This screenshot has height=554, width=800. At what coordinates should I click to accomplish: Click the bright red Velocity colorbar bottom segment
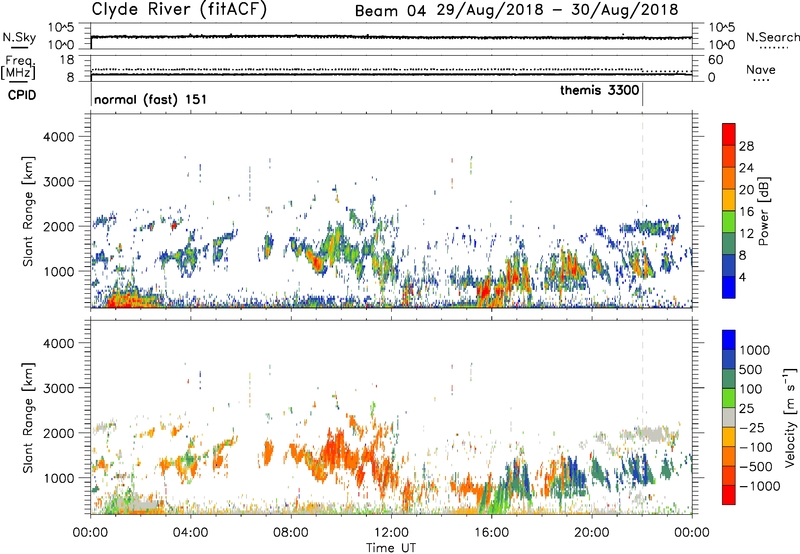click(729, 495)
